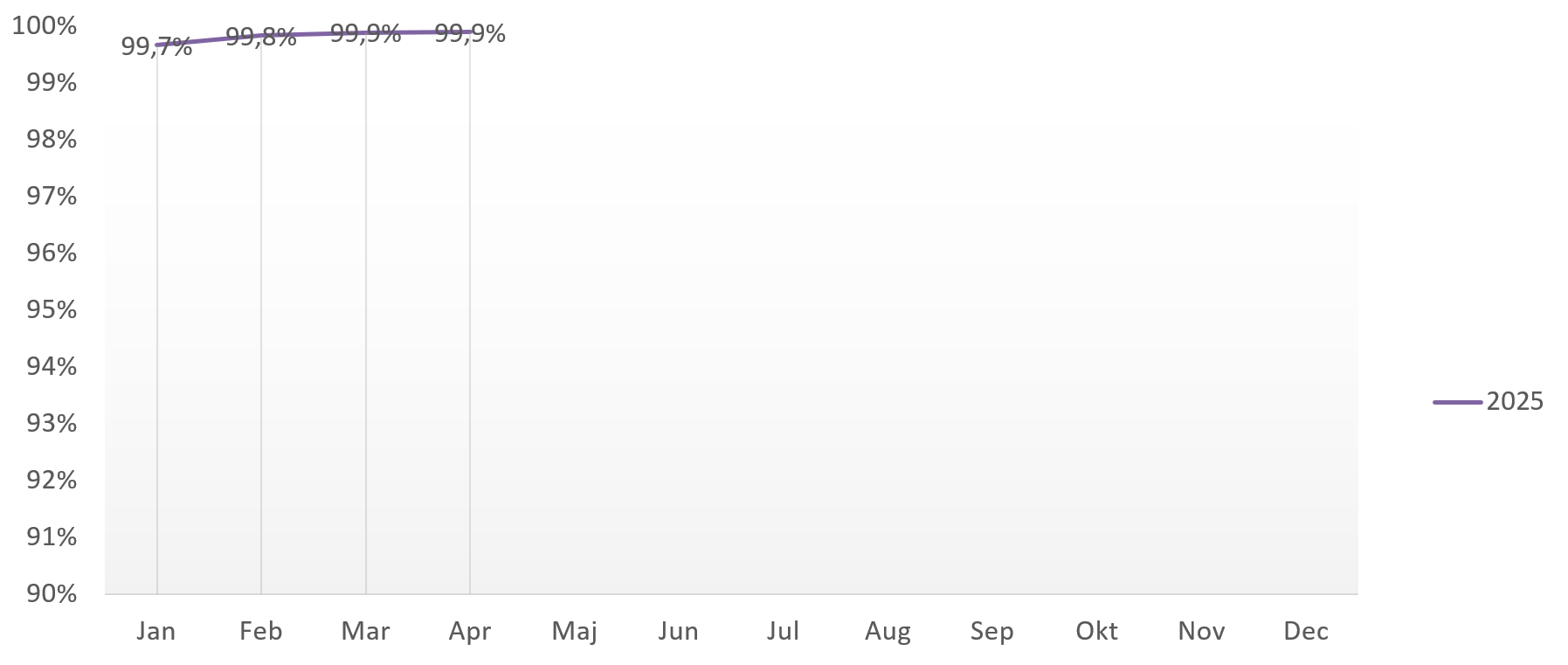The width and height of the screenshot is (1568, 665).
Task: Select the purple 2025 legend line marker
Action: [x=1458, y=402]
